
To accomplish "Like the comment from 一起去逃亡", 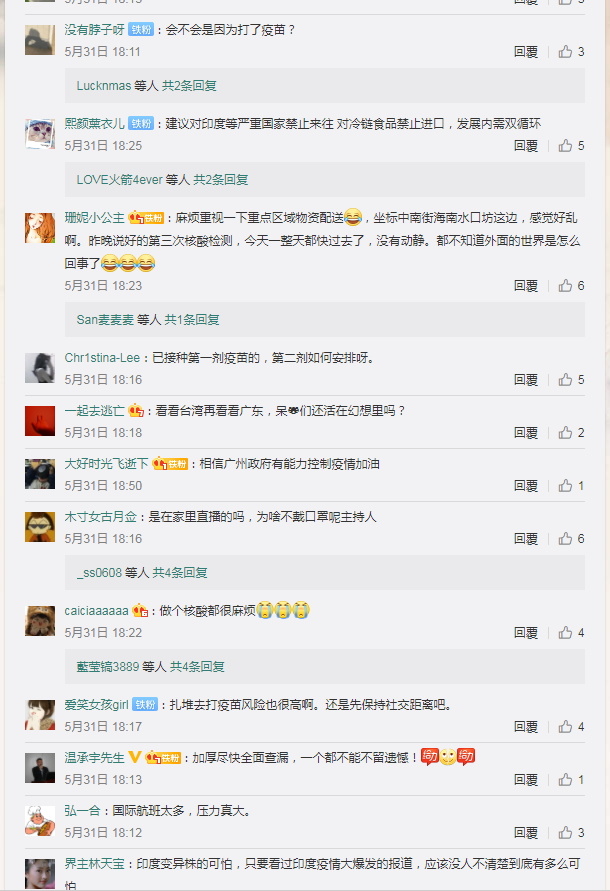I will click(x=565, y=432).
